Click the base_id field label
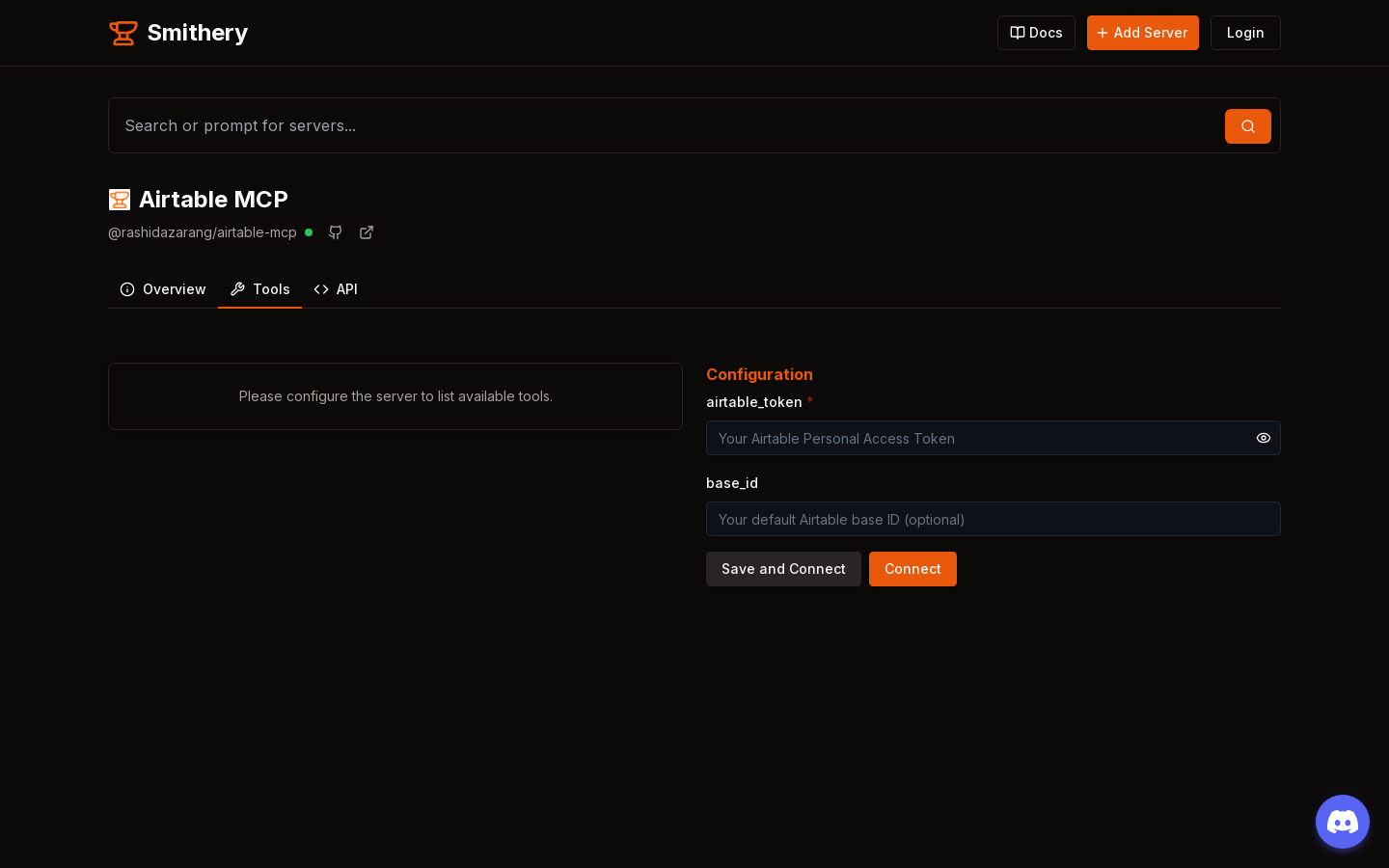The width and height of the screenshot is (1389, 868). pos(732,483)
